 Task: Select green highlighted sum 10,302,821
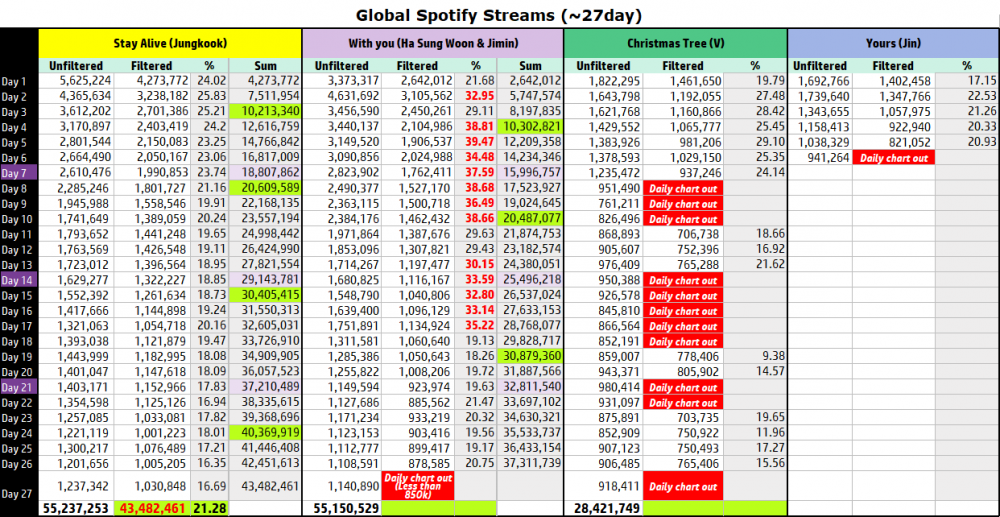coord(531,127)
